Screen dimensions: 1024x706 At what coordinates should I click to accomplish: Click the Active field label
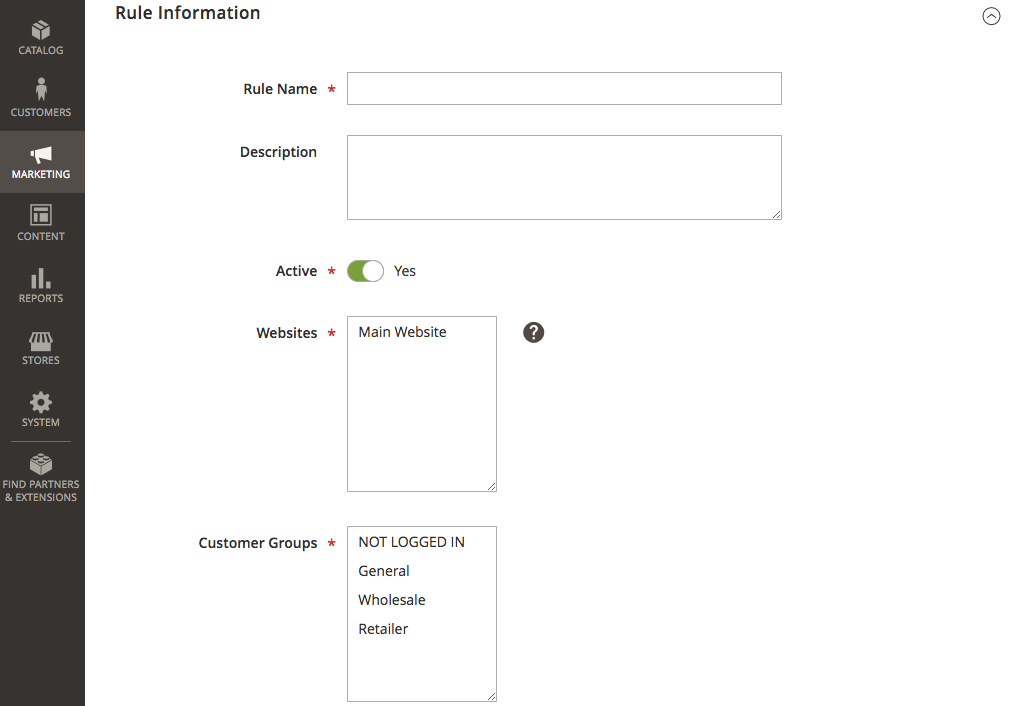[x=296, y=271]
